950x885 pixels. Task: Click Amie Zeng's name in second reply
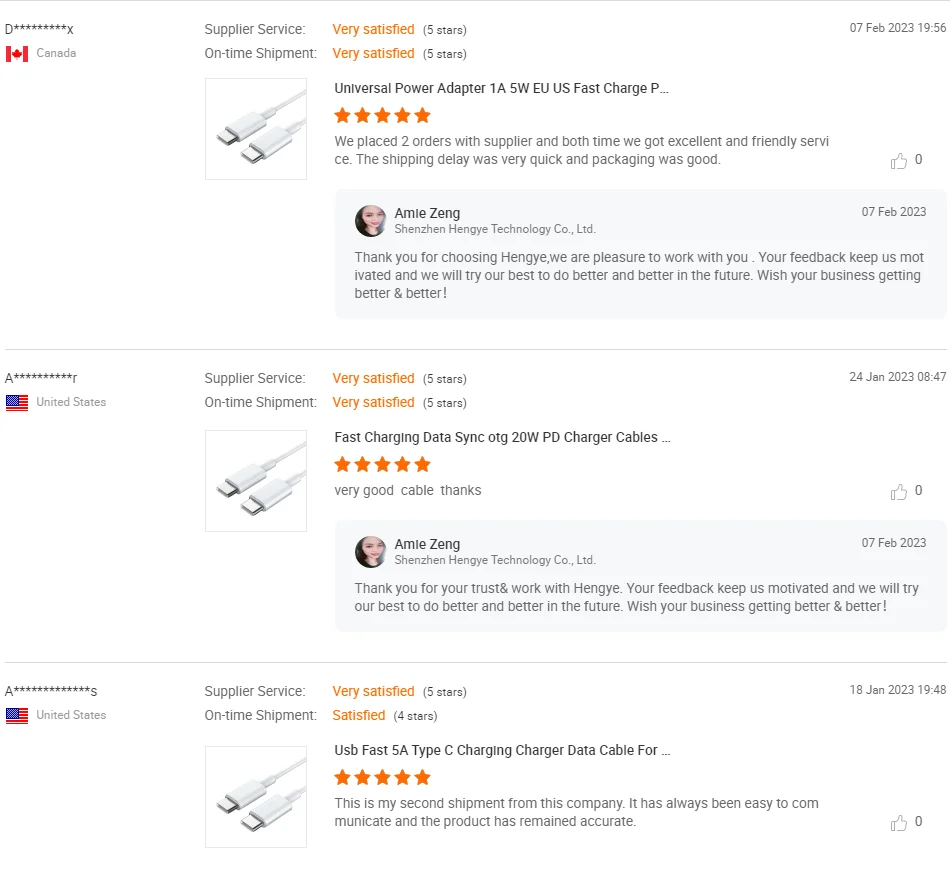427,544
